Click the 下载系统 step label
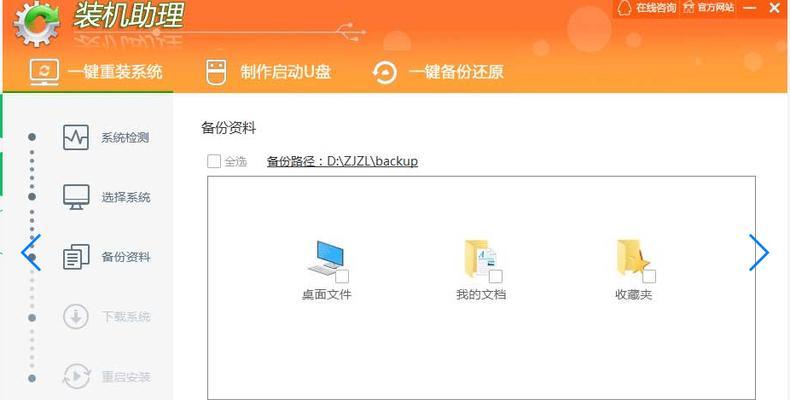The image size is (790, 400). click(x=126, y=317)
